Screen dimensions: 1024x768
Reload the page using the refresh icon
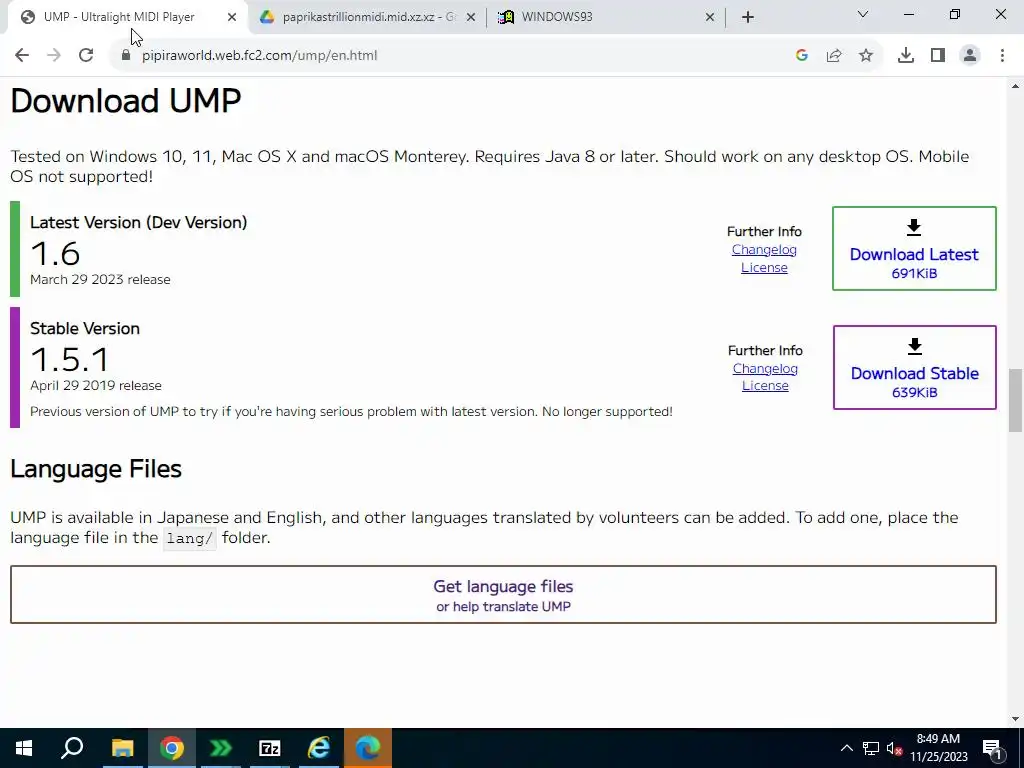click(86, 56)
